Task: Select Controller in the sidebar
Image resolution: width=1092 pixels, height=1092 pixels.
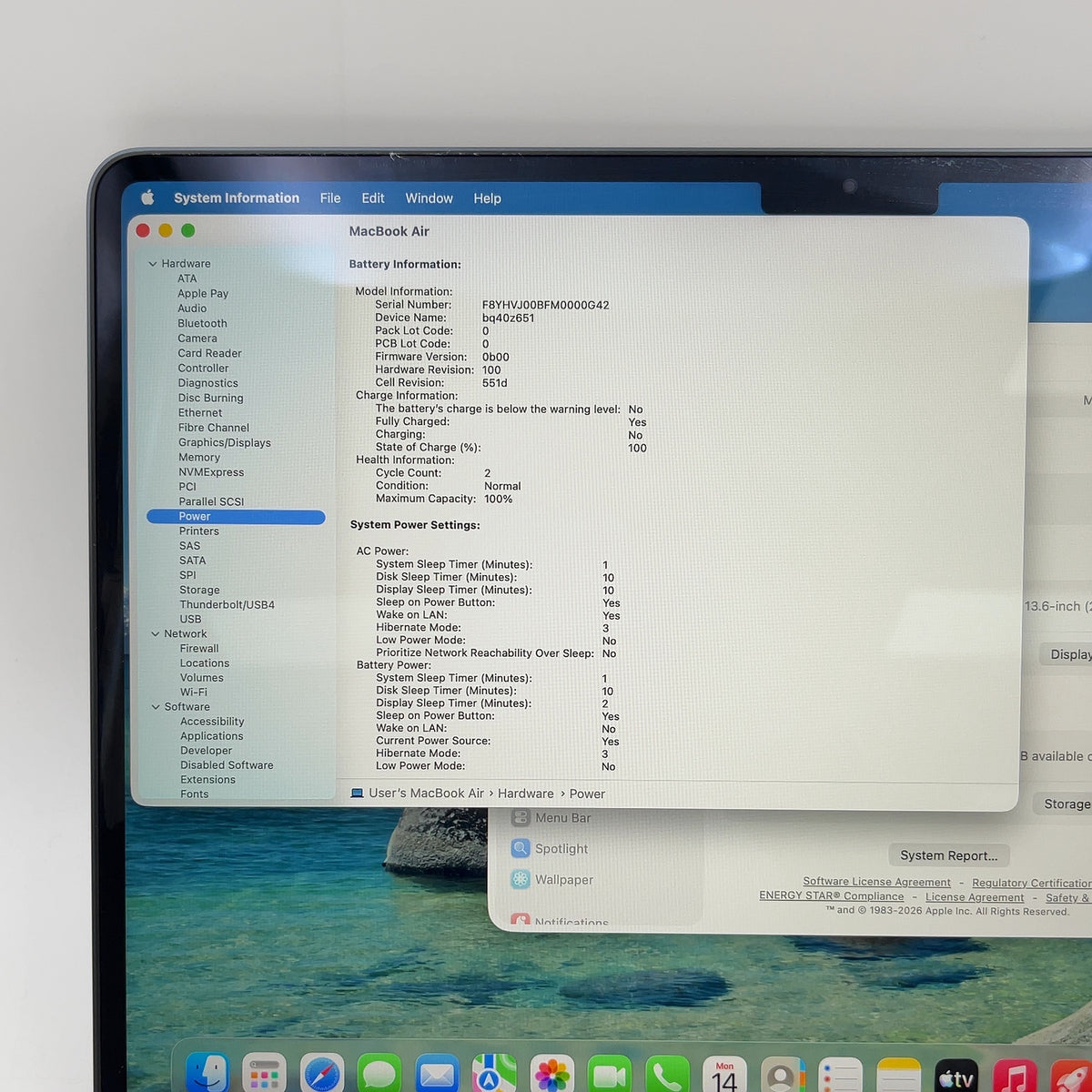Action: click(203, 368)
